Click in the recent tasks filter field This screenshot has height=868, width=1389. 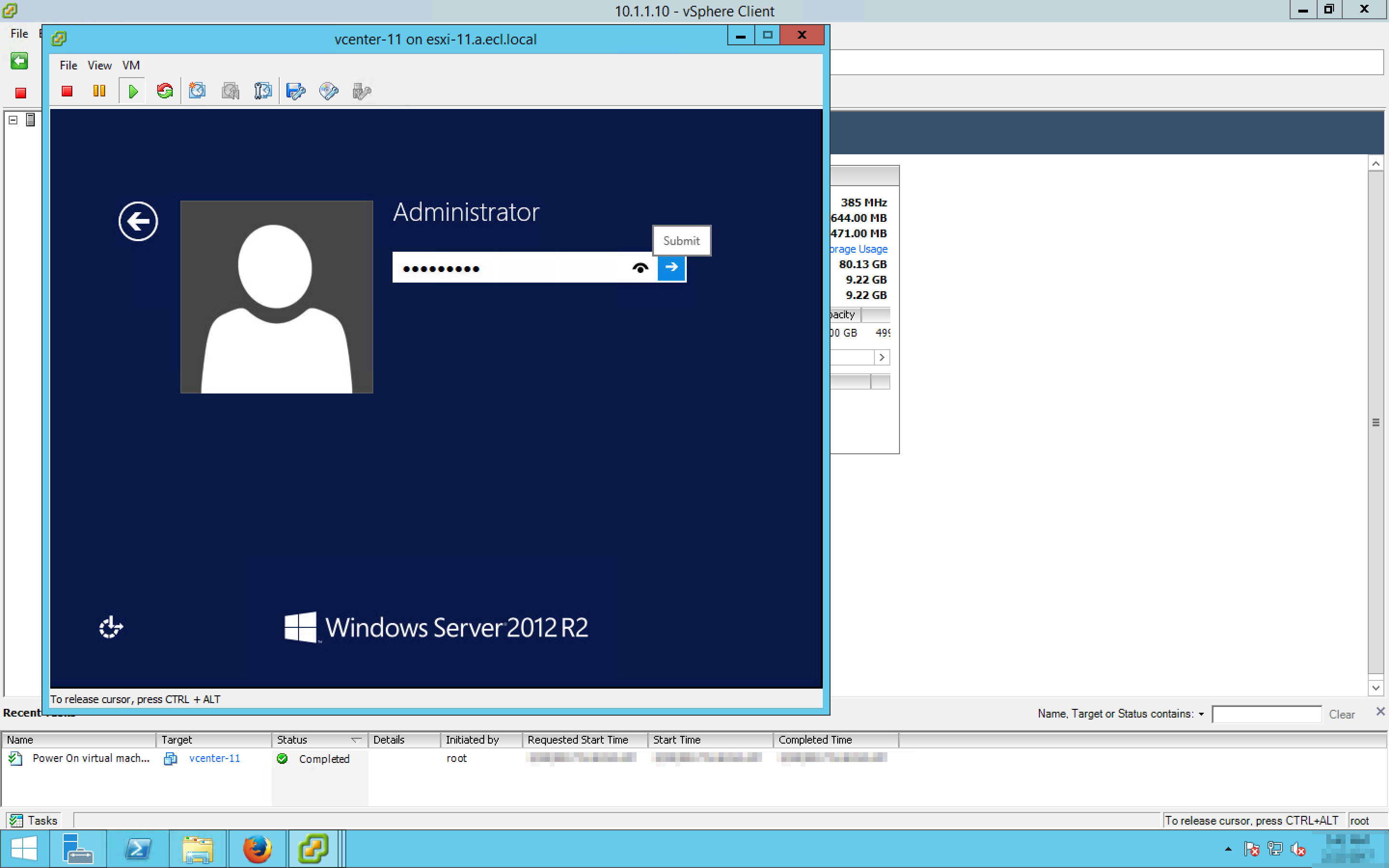pyautogui.click(x=1266, y=714)
